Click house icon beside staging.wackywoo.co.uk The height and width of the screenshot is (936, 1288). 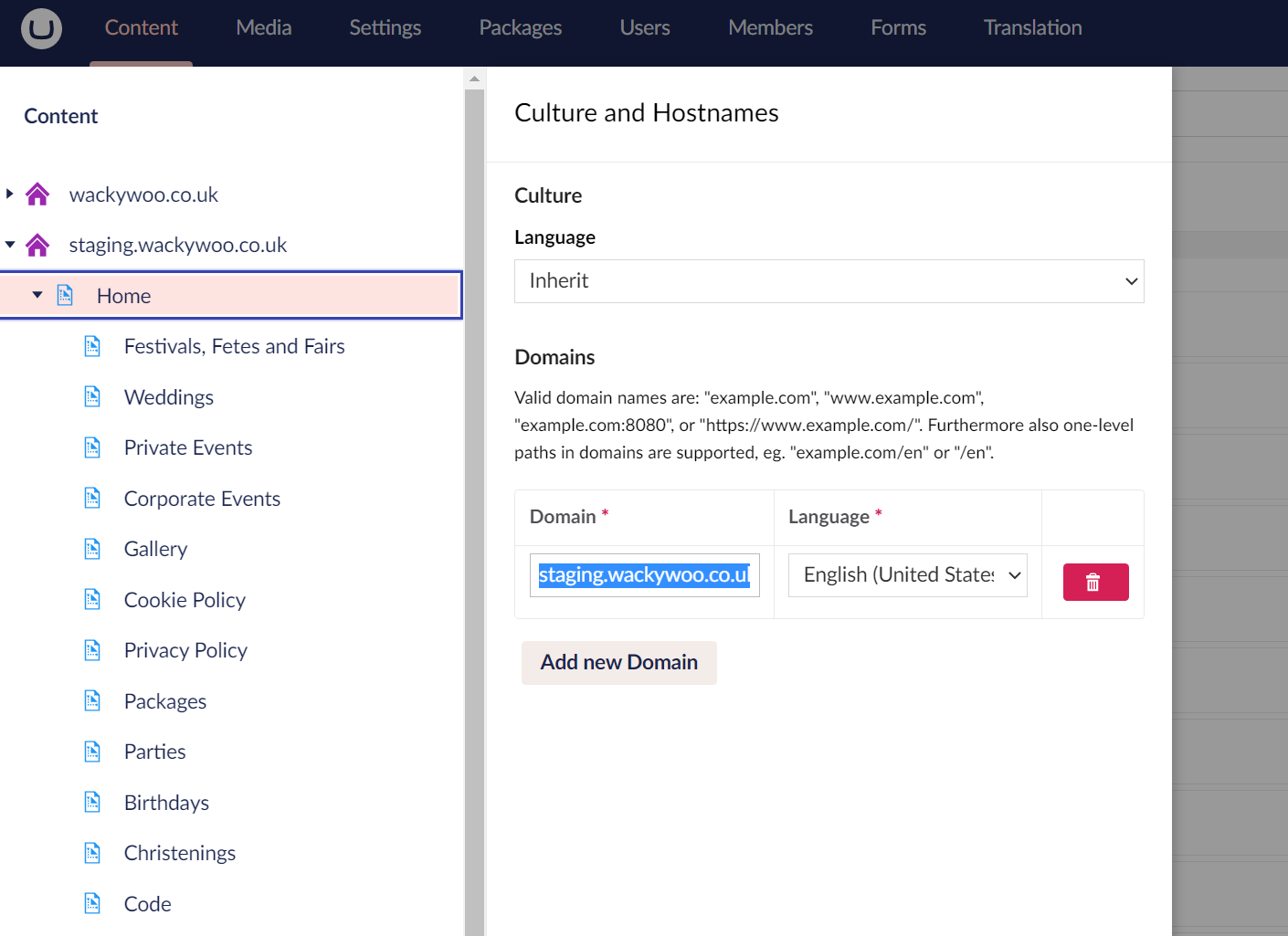click(37, 245)
